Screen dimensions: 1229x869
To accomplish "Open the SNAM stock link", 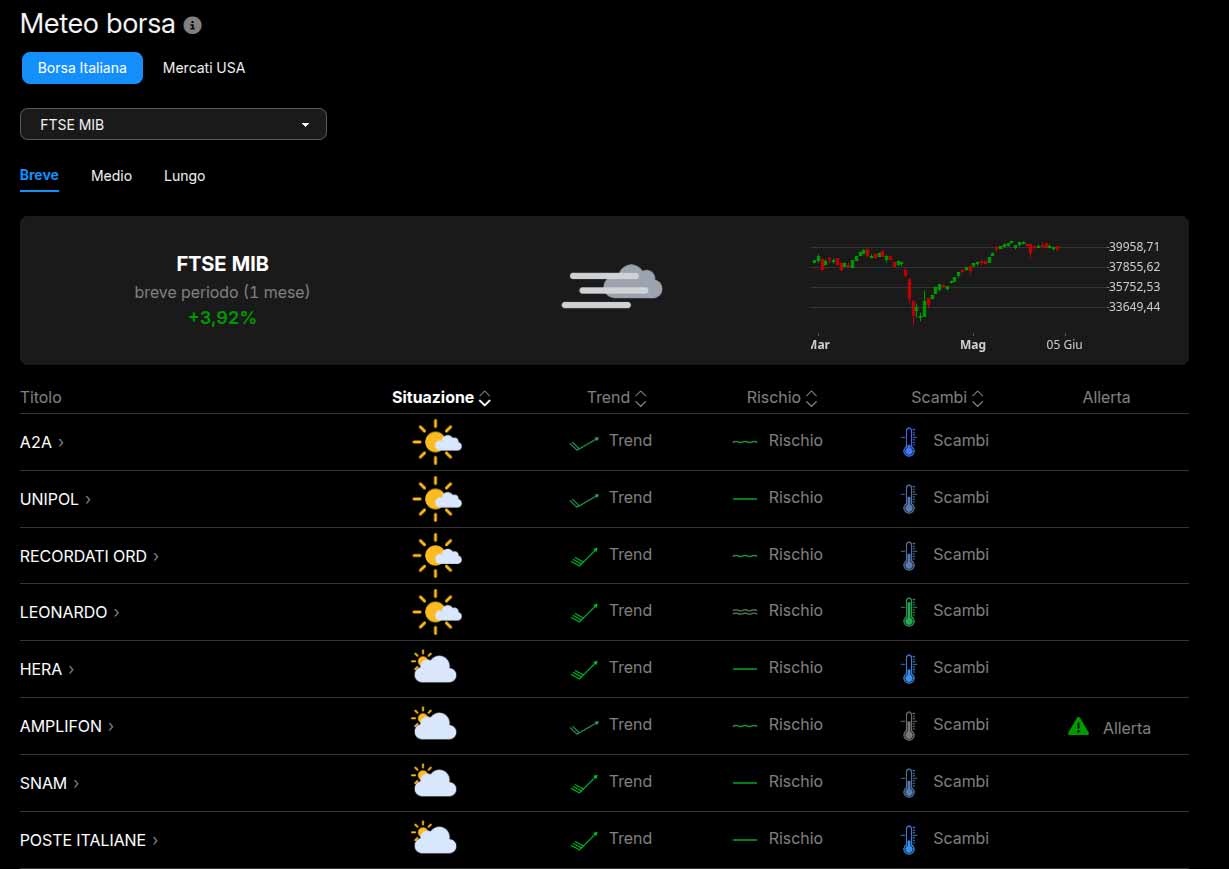I will [44, 783].
